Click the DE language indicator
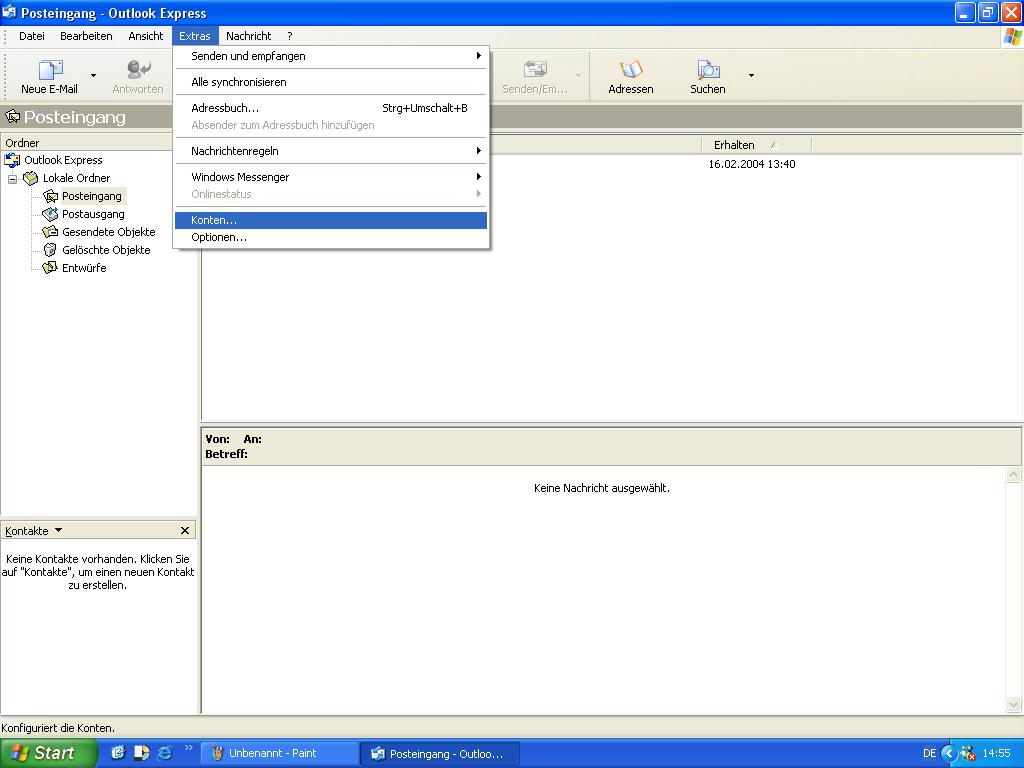The height and width of the screenshot is (768, 1024). [929, 754]
